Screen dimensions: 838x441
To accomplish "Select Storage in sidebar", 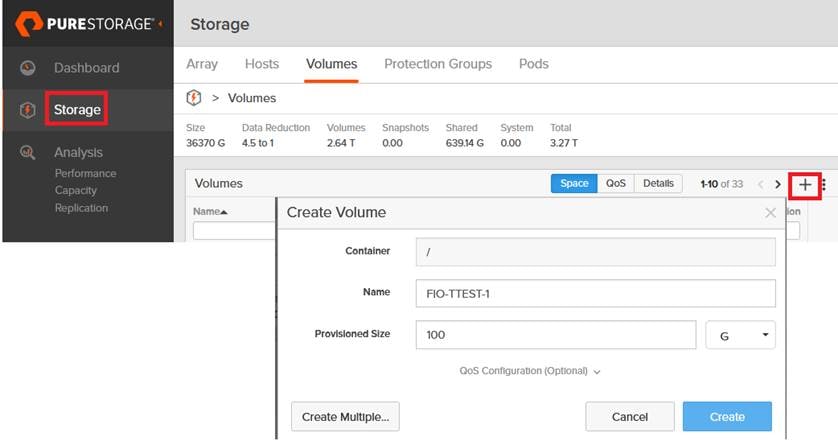I will [77, 110].
